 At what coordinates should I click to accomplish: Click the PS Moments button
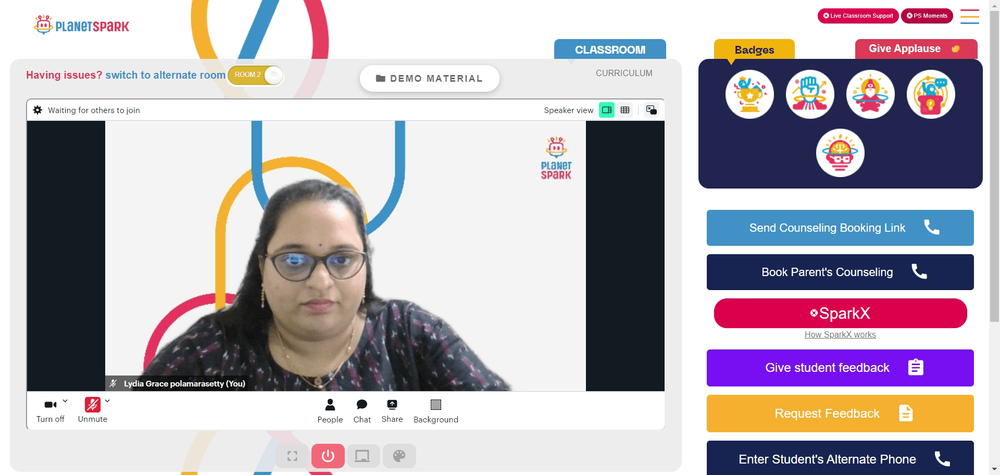coord(927,16)
